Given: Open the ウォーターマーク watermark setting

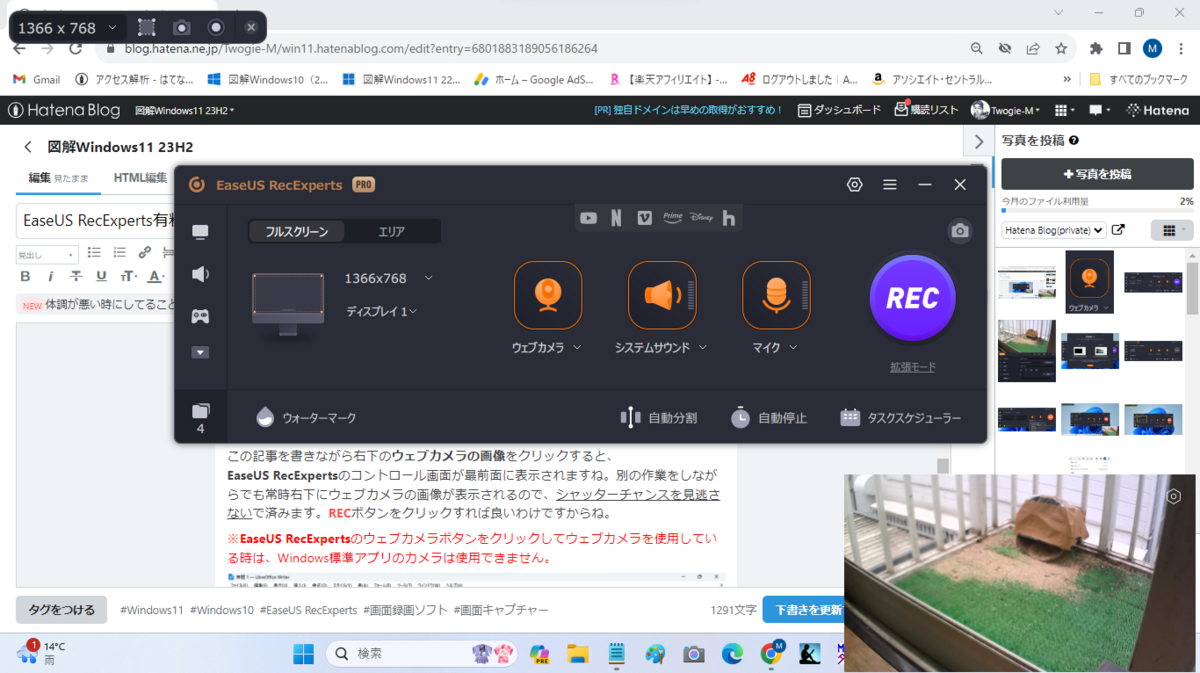Looking at the screenshot, I should pos(306,418).
